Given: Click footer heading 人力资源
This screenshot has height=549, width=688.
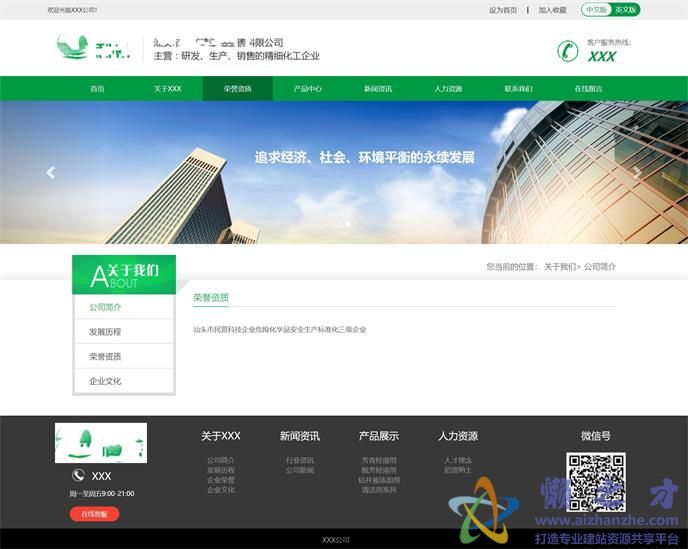Looking at the screenshot, I should point(458,436).
